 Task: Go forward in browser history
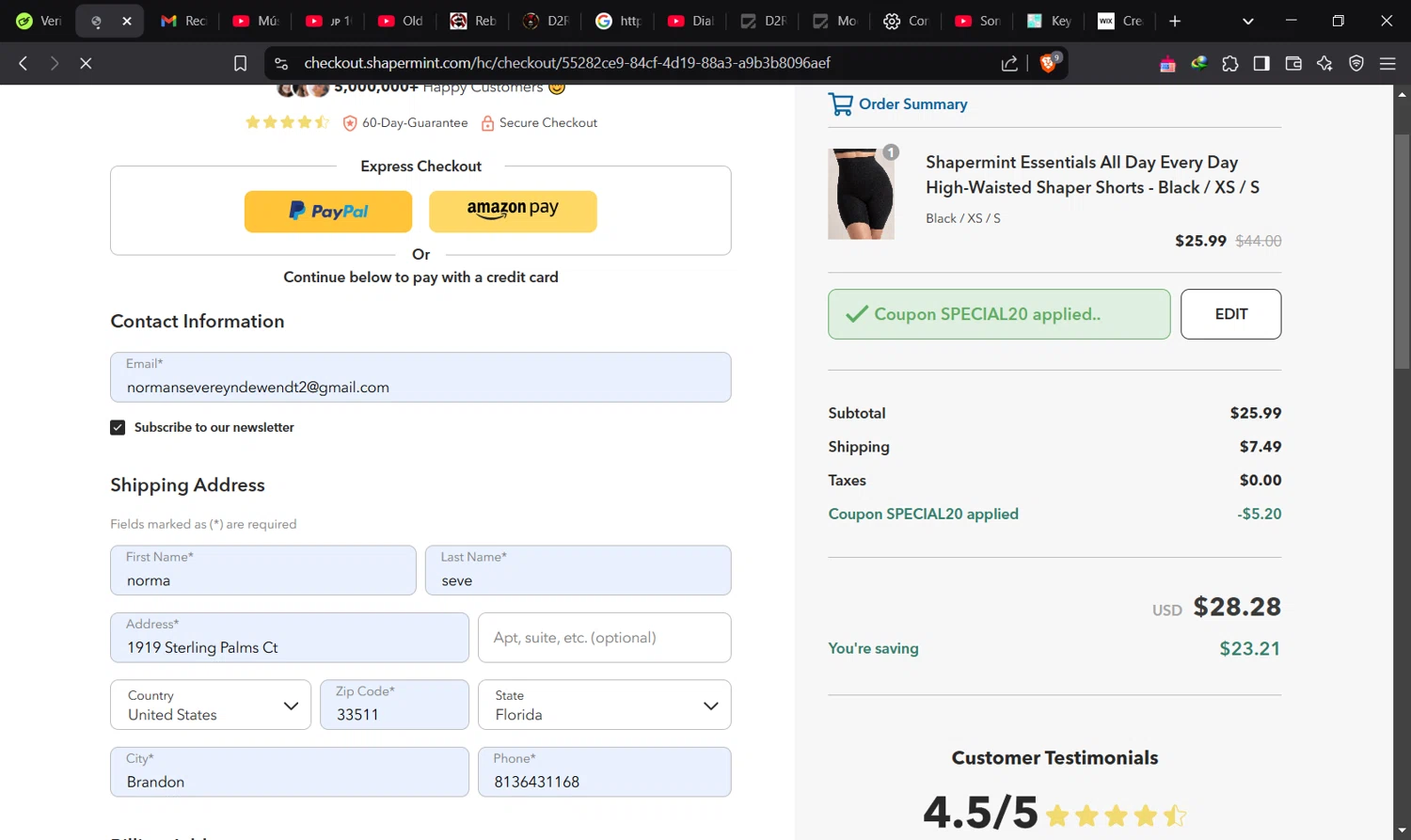click(55, 63)
